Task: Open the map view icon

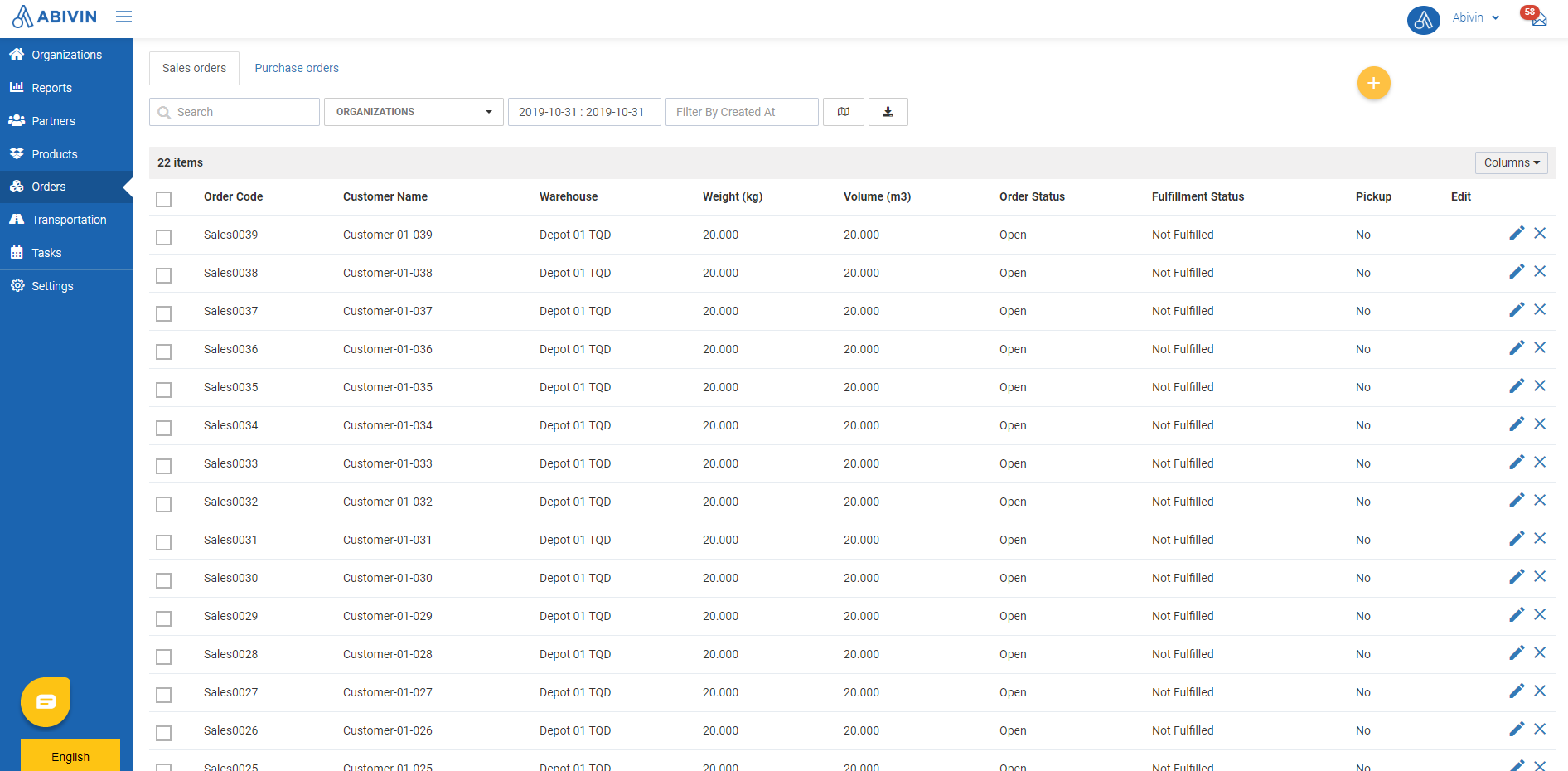Action: 844,112
